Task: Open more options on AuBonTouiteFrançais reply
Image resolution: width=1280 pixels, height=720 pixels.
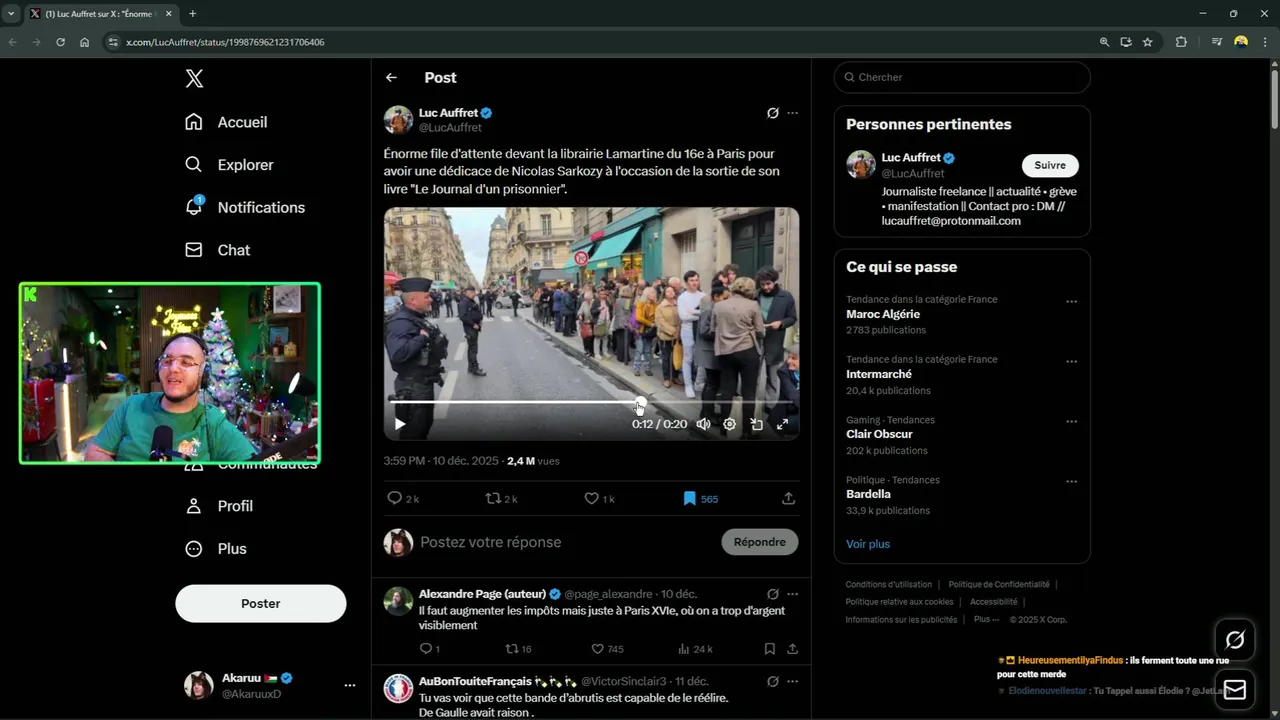Action: [x=792, y=681]
